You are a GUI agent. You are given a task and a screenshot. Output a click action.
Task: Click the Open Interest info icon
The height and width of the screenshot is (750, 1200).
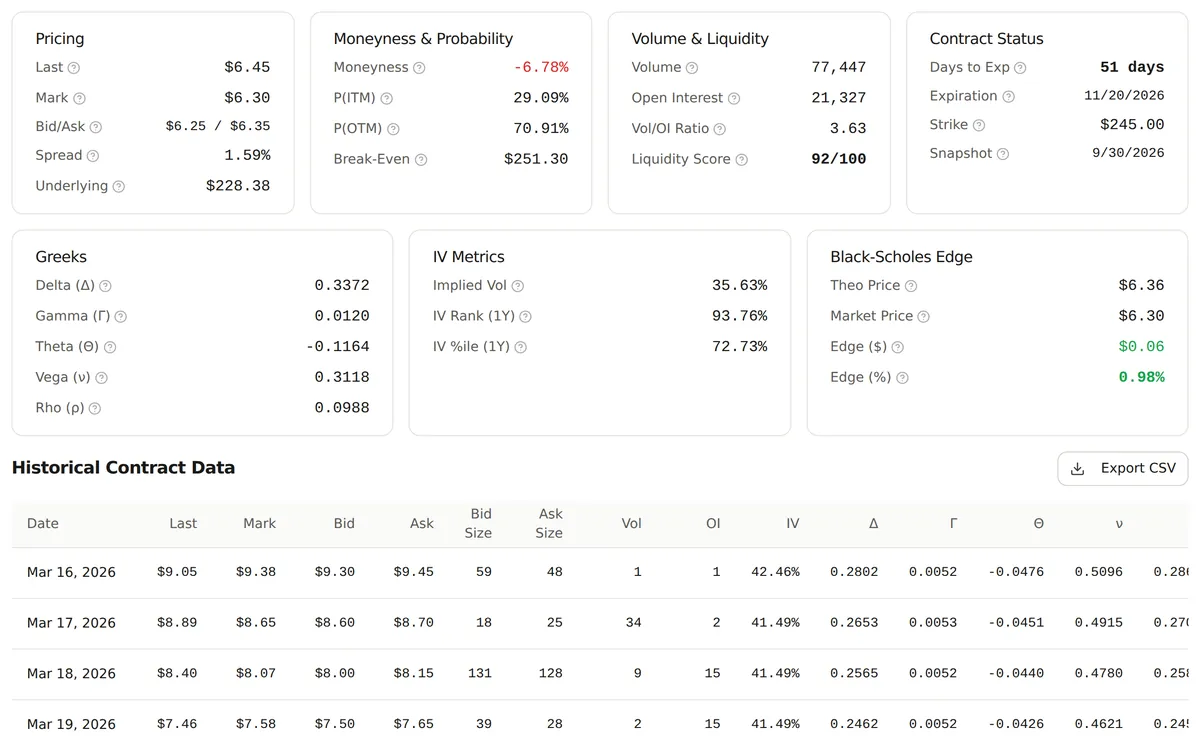pos(734,98)
